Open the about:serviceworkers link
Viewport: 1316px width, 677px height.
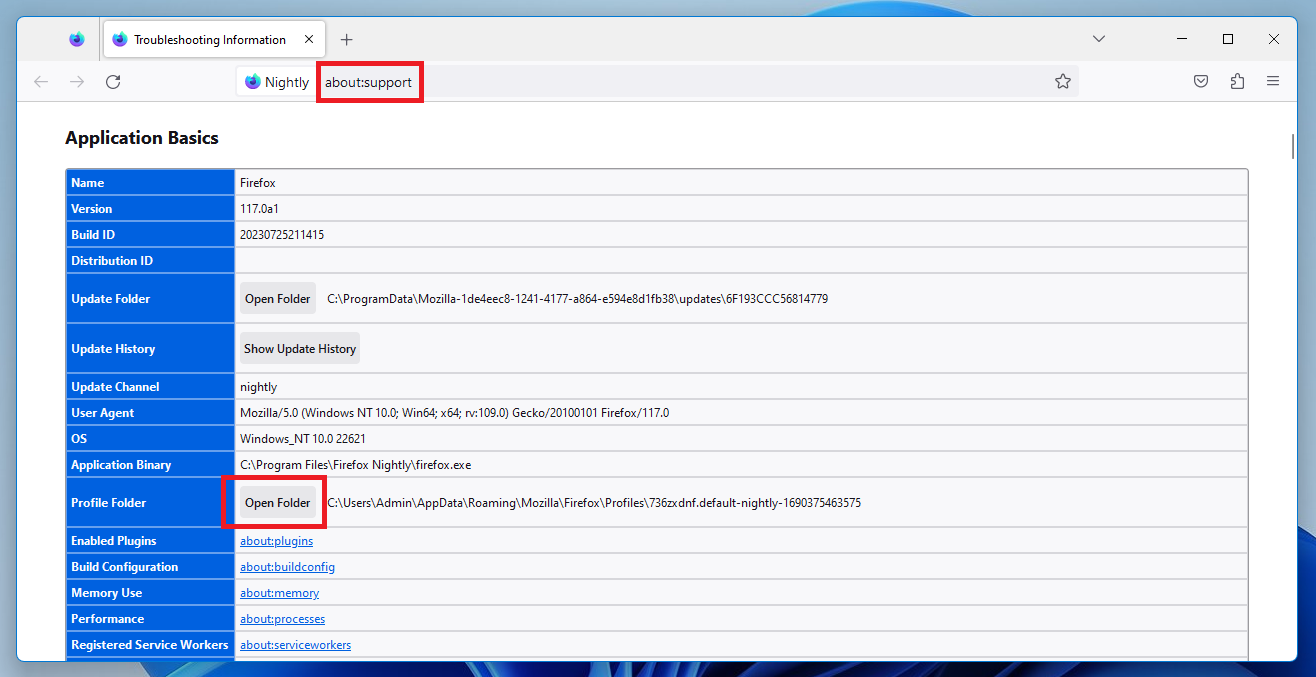tap(295, 645)
